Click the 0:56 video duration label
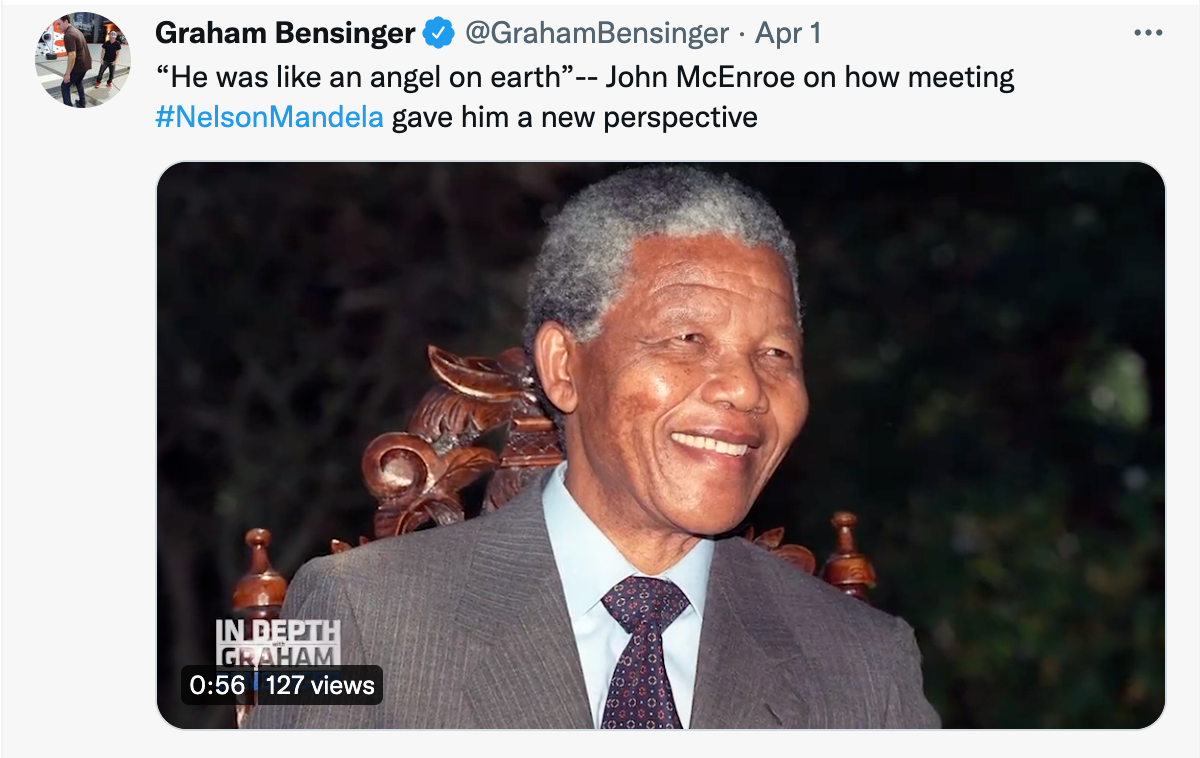The image size is (1200, 758). tap(218, 685)
